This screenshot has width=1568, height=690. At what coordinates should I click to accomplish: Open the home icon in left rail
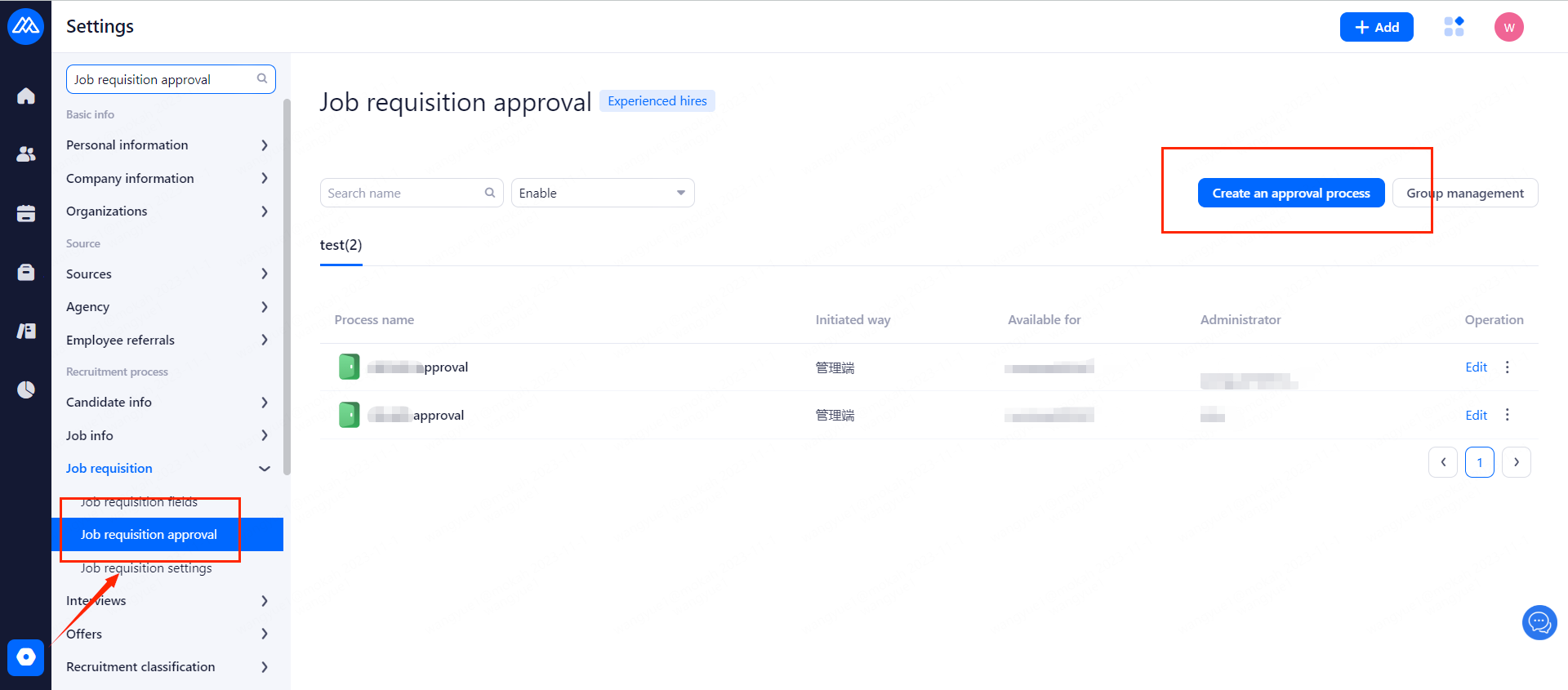click(x=26, y=96)
